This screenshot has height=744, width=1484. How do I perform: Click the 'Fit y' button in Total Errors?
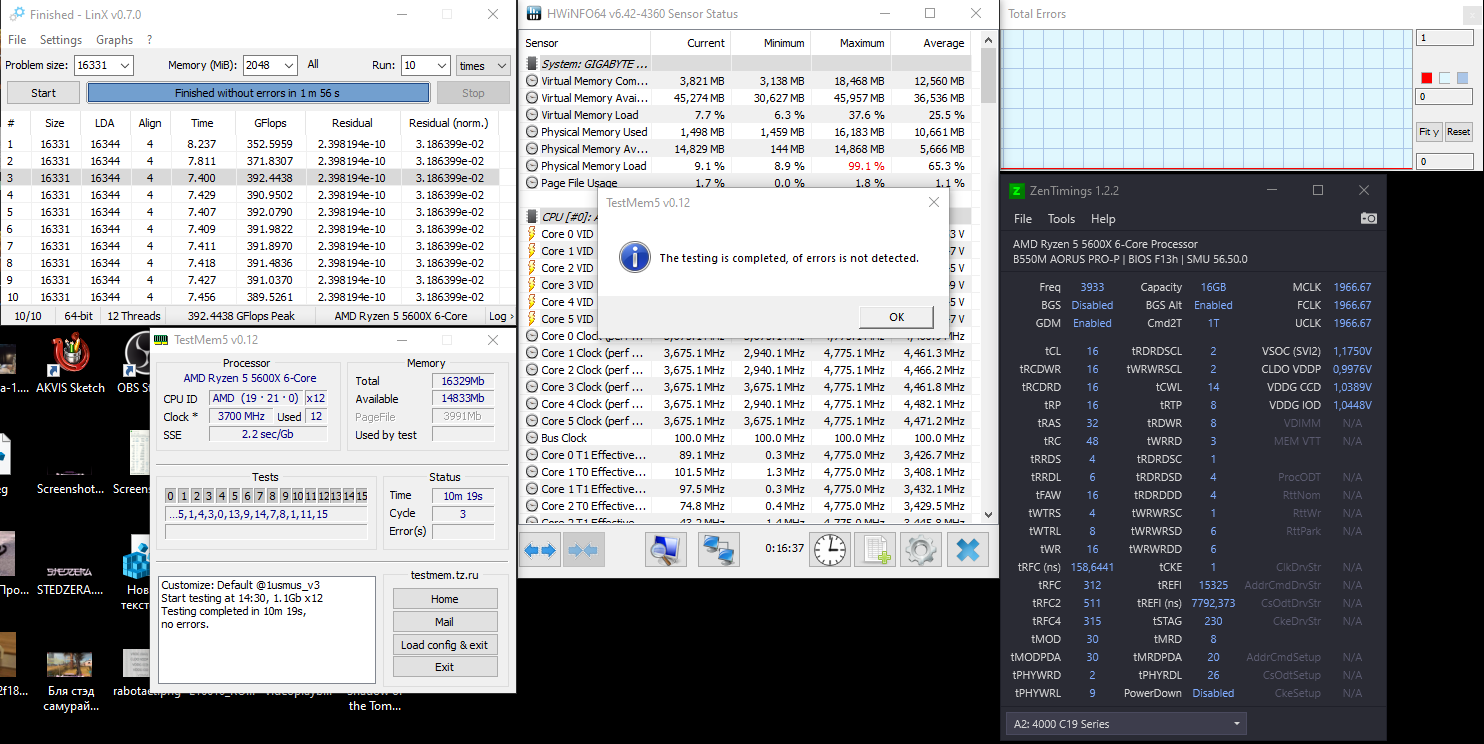1429,132
